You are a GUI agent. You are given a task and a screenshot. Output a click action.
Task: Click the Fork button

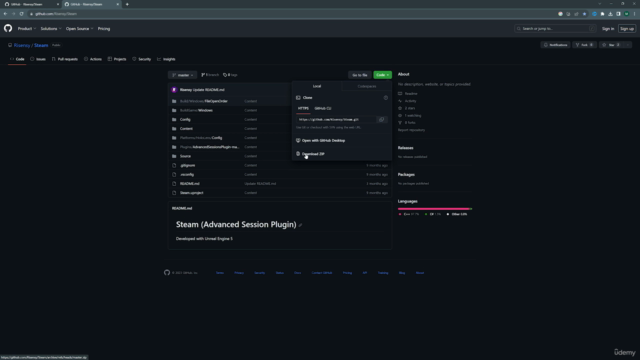tap(584, 45)
